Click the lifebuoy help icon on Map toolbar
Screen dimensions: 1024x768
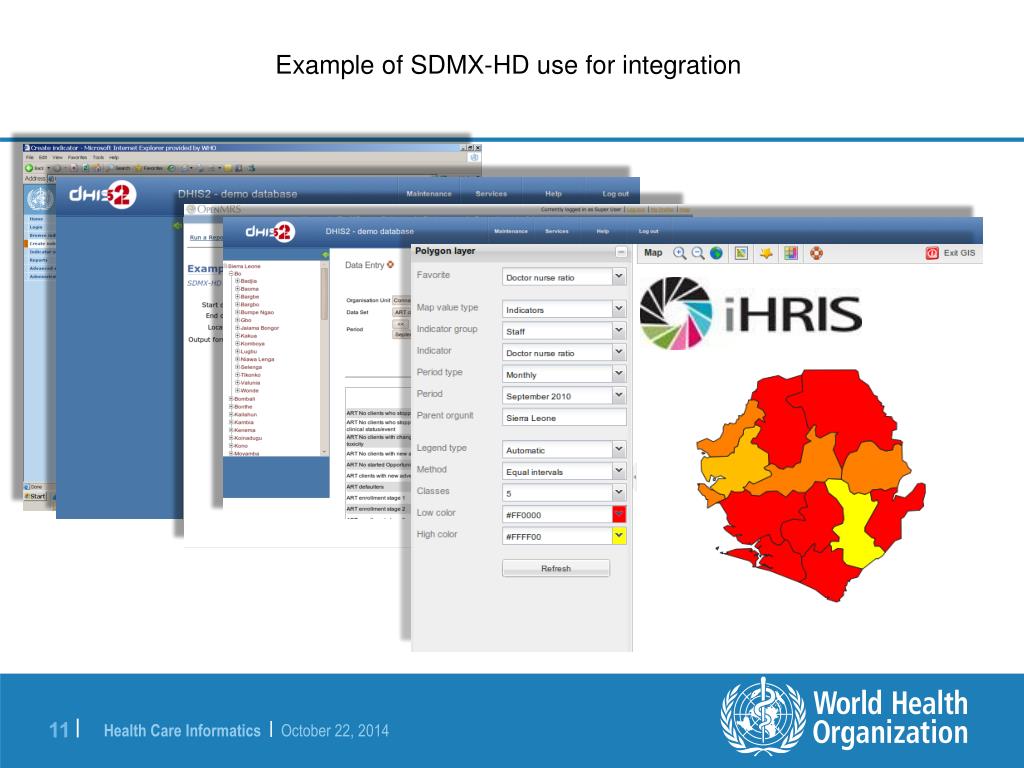tap(816, 253)
